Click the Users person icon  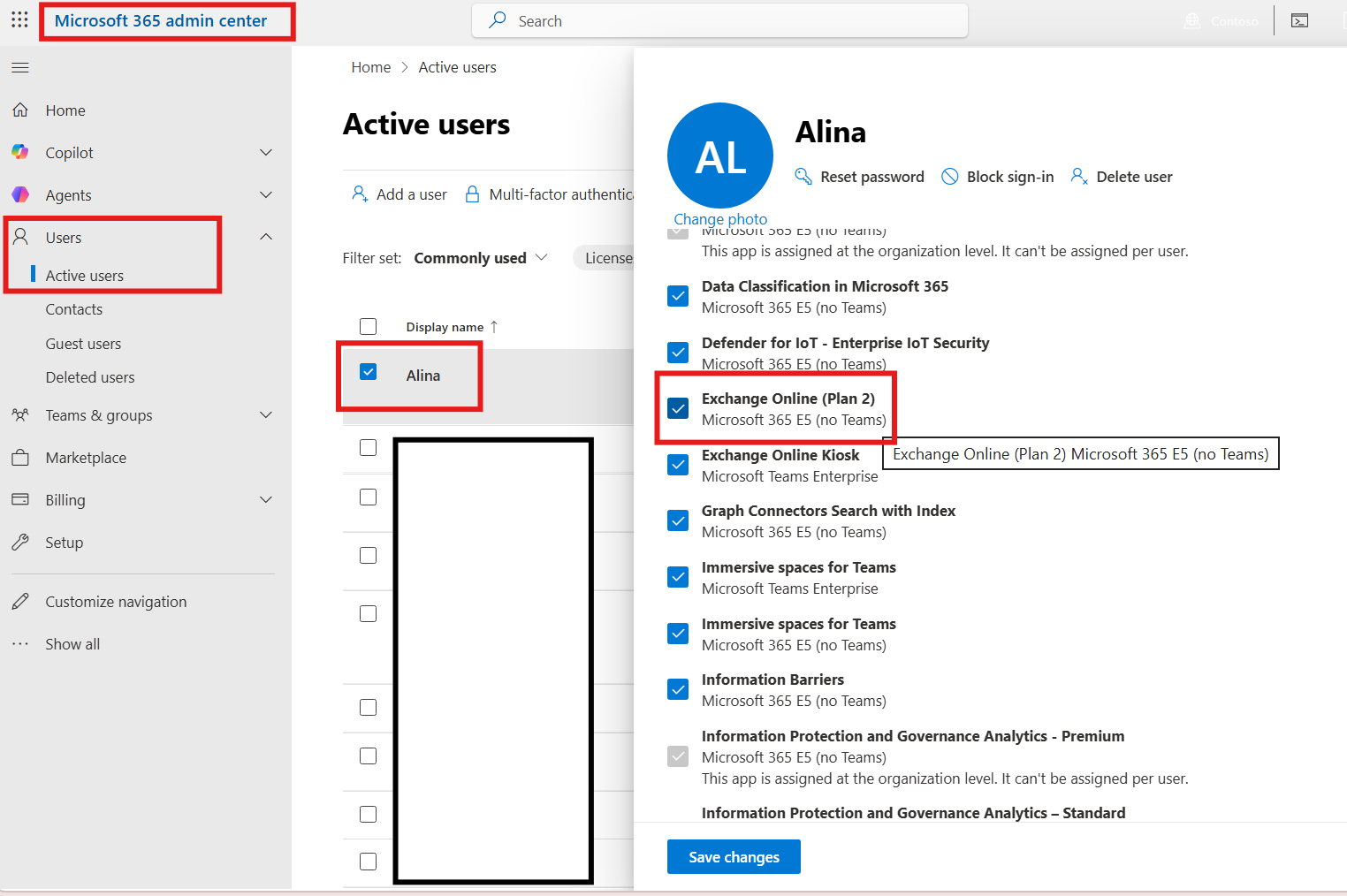point(20,237)
